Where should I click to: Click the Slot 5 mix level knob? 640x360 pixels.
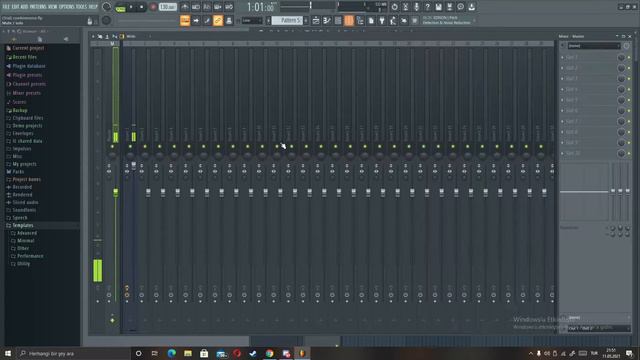coord(621,100)
